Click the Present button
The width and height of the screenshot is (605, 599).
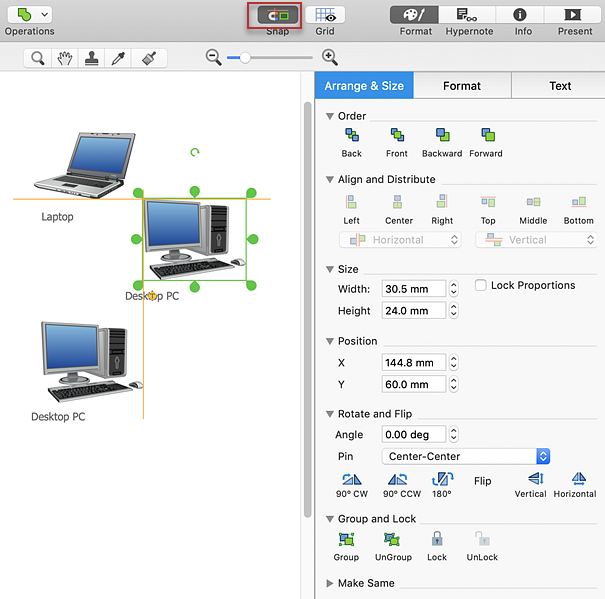pos(574,15)
